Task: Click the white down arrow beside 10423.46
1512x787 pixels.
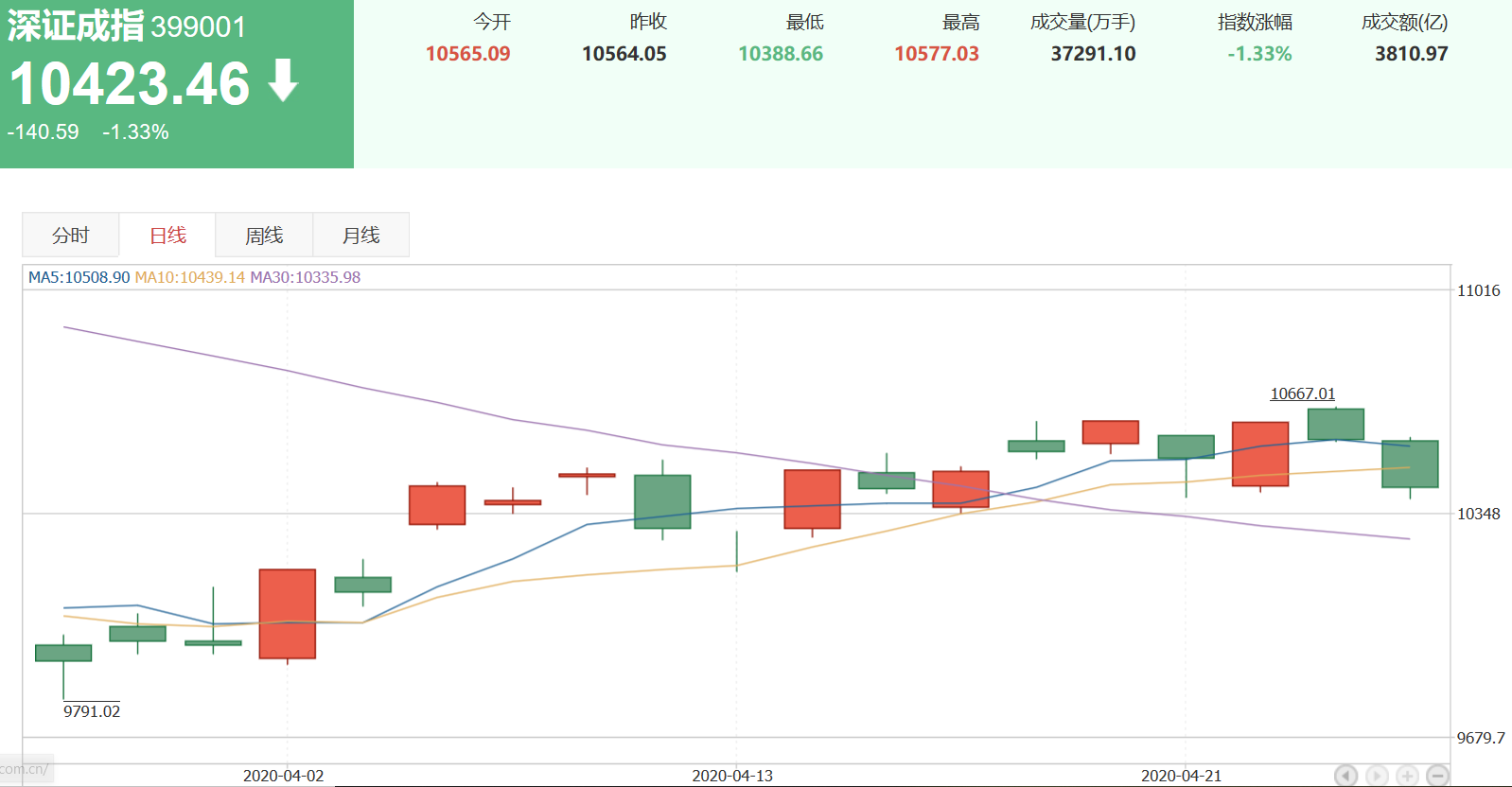Action: click(x=283, y=81)
